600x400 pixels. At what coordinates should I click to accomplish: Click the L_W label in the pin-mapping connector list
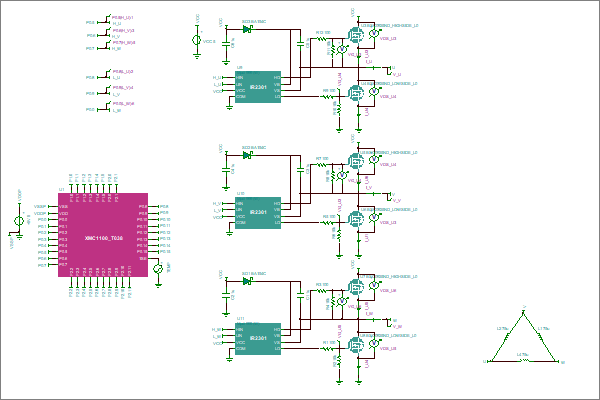(116, 111)
